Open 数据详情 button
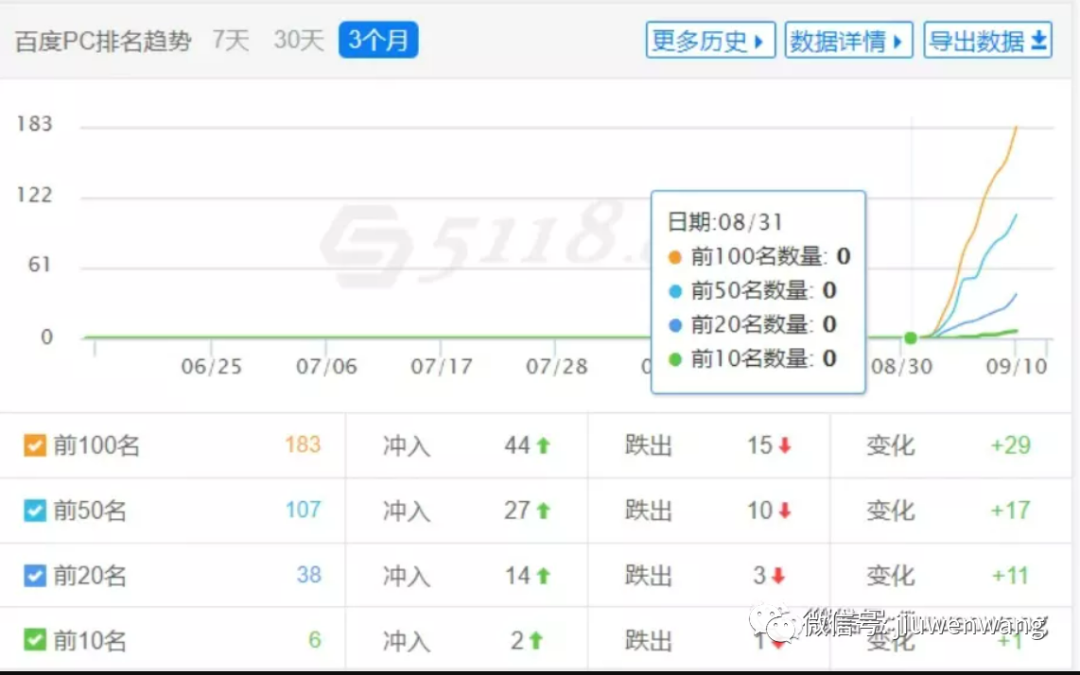This screenshot has height=675, width=1080. (849, 40)
